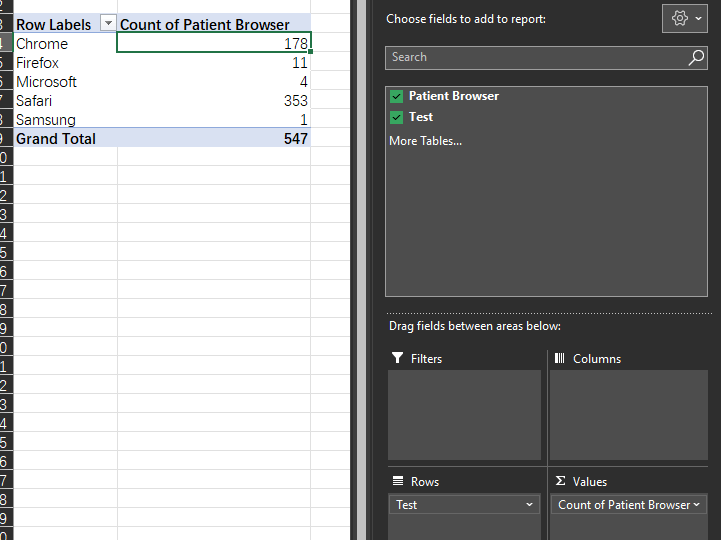This screenshot has width=721, height=540.
Task: Open the field list tools gear menu
Action: click(685, 19)
